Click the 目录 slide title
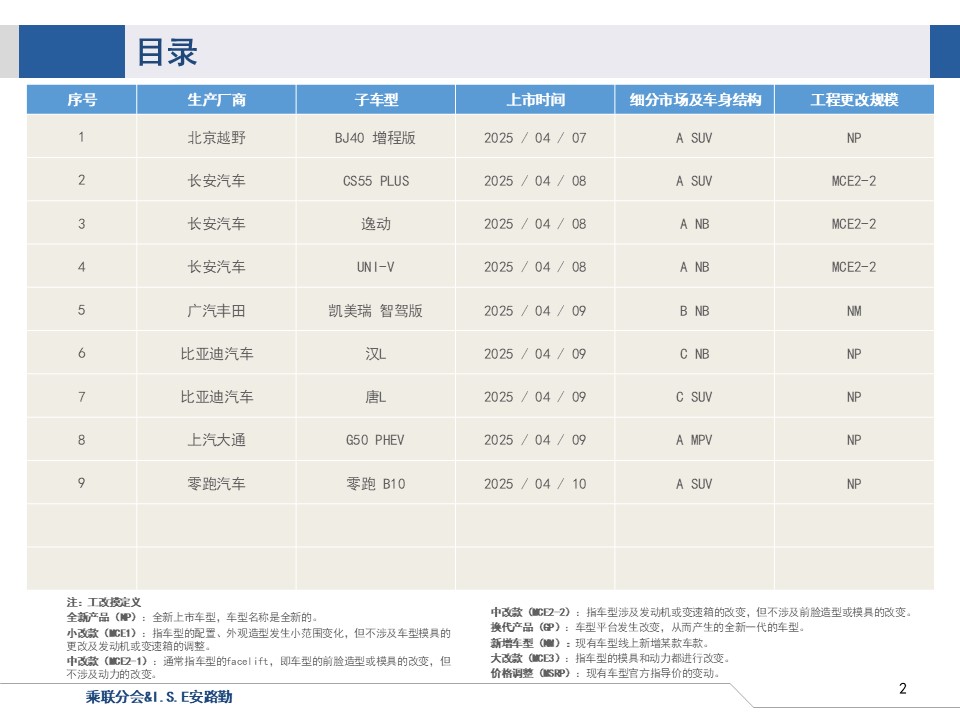The width and height of the screenshot is (960, 720). pos(167,52)
